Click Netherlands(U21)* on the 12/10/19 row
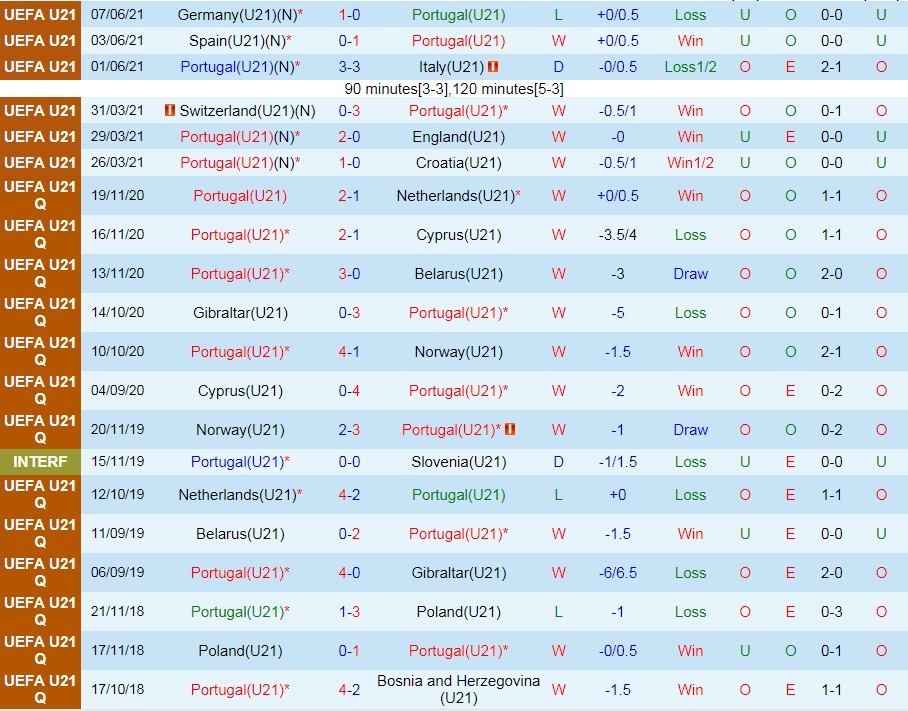Viewport: 908px width, 711px height. pyautogui.click(x=240, y=495)
